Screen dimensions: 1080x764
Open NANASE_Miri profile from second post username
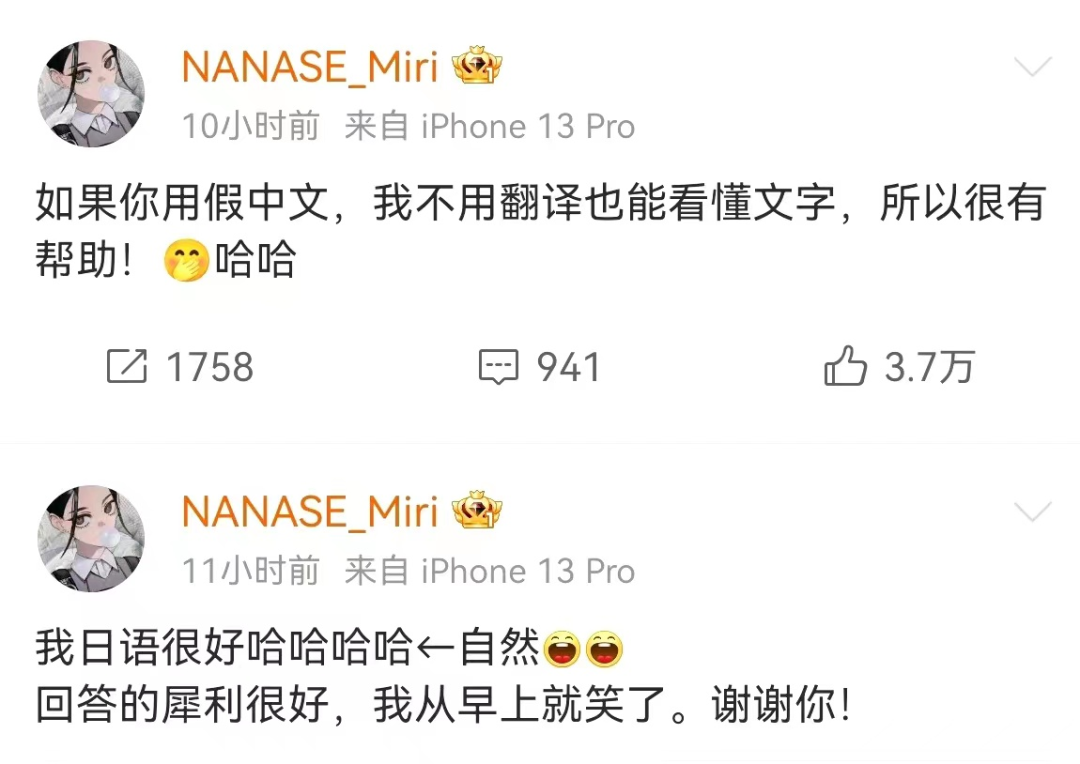(x=310, y=513)
